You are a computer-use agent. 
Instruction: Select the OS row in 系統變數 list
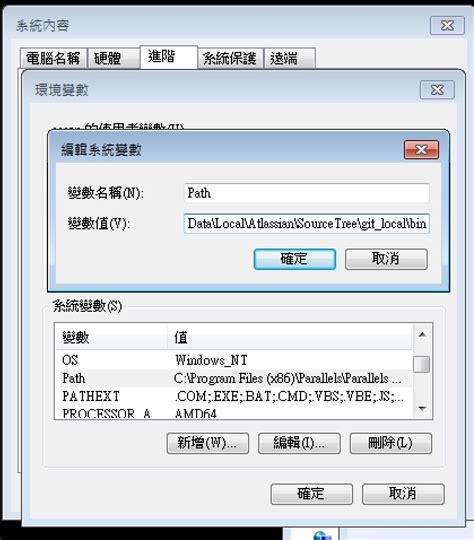234,360
